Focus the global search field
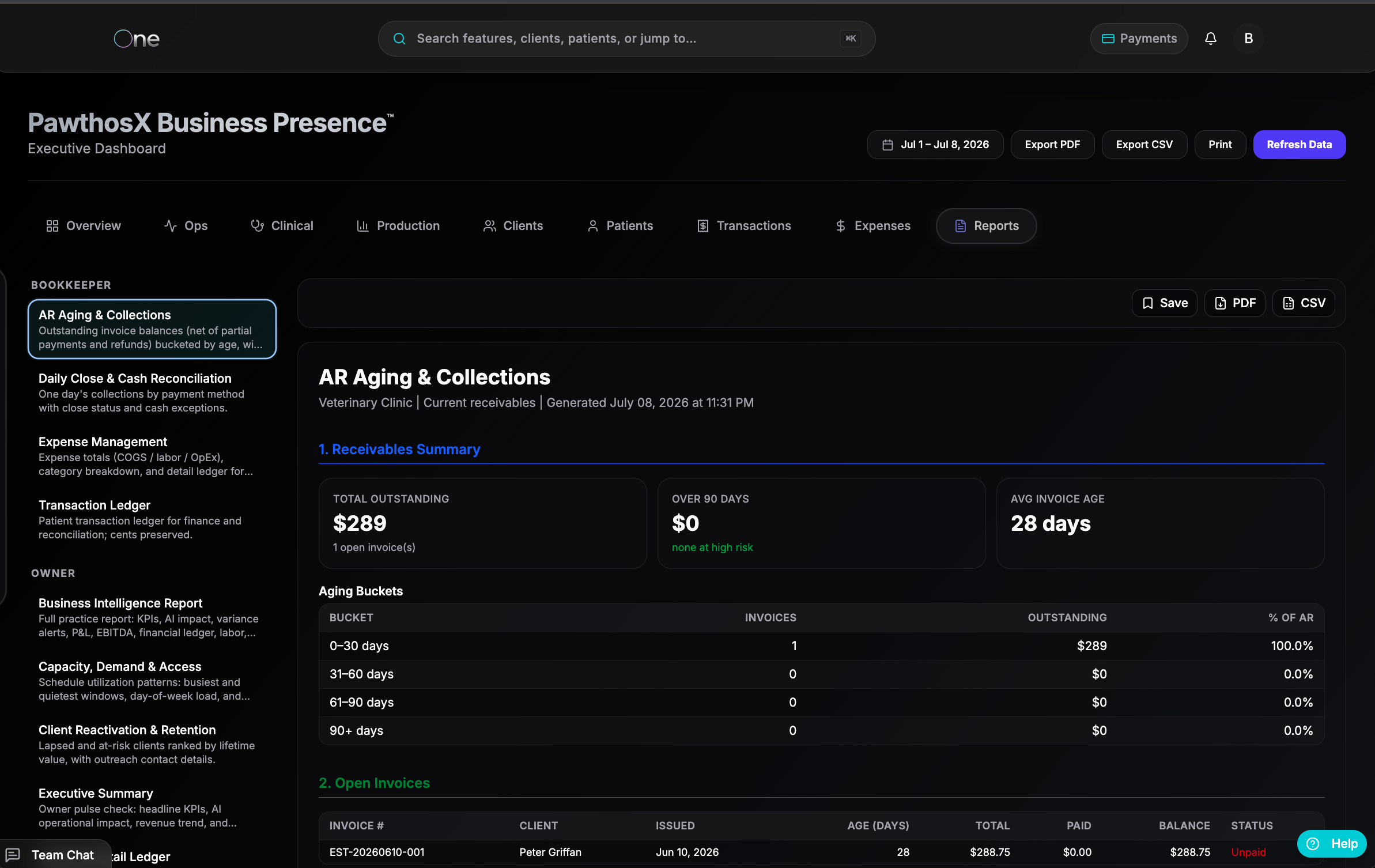1375x868 pixels. [x=626, y=39]
